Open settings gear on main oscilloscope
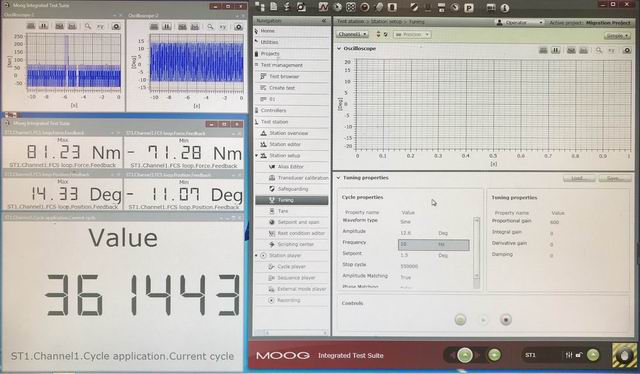 point(627,50)
